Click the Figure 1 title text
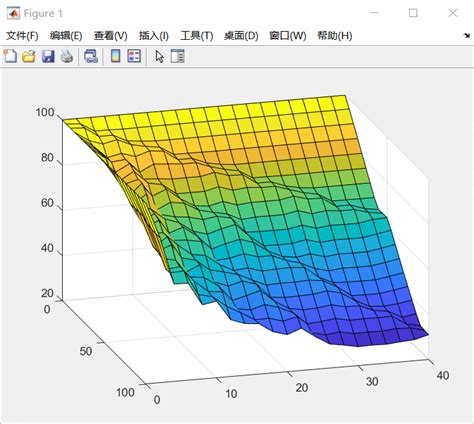The image size is (474, 424). [43, 13]
